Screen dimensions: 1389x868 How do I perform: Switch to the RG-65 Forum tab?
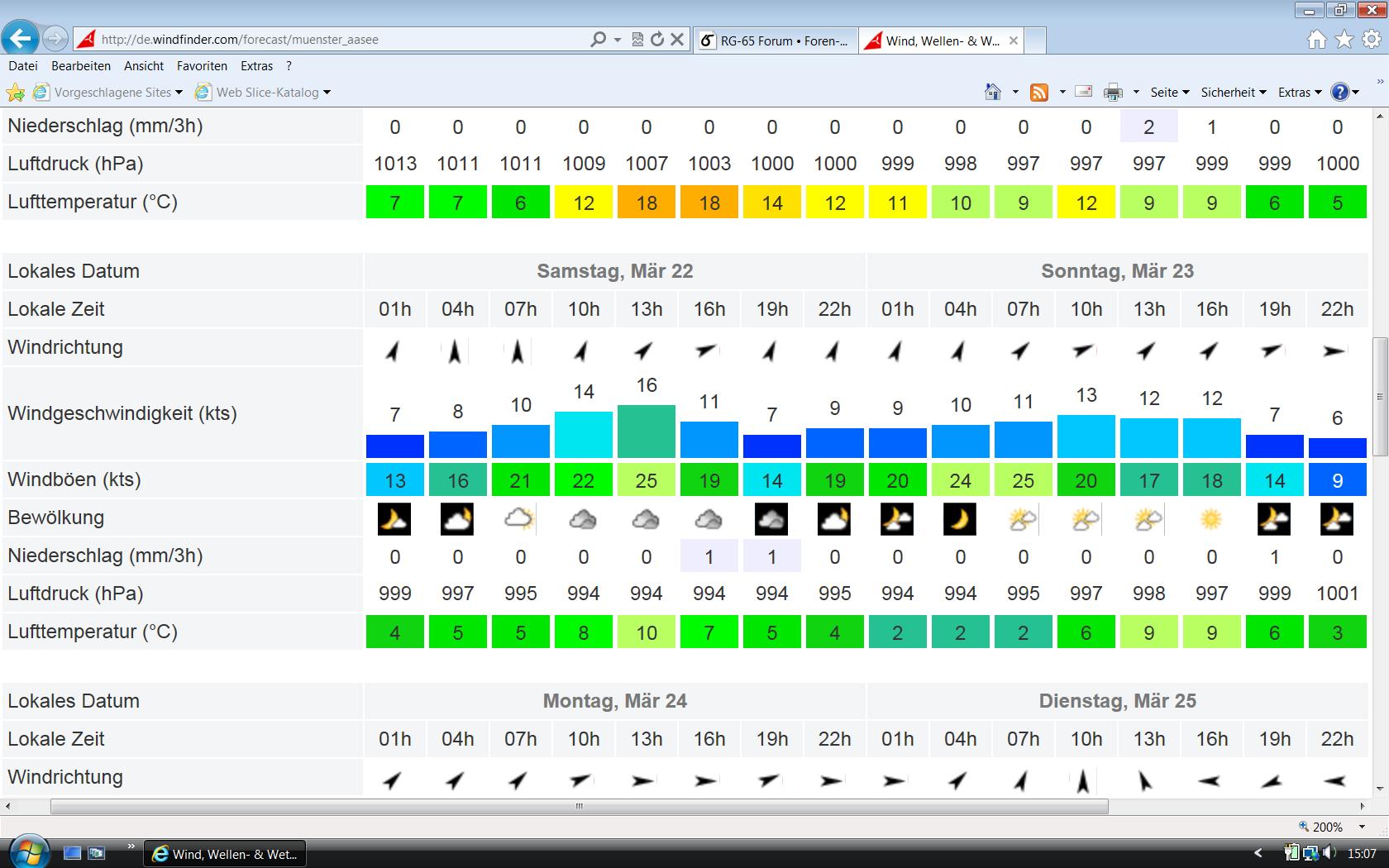coord(774,41)
